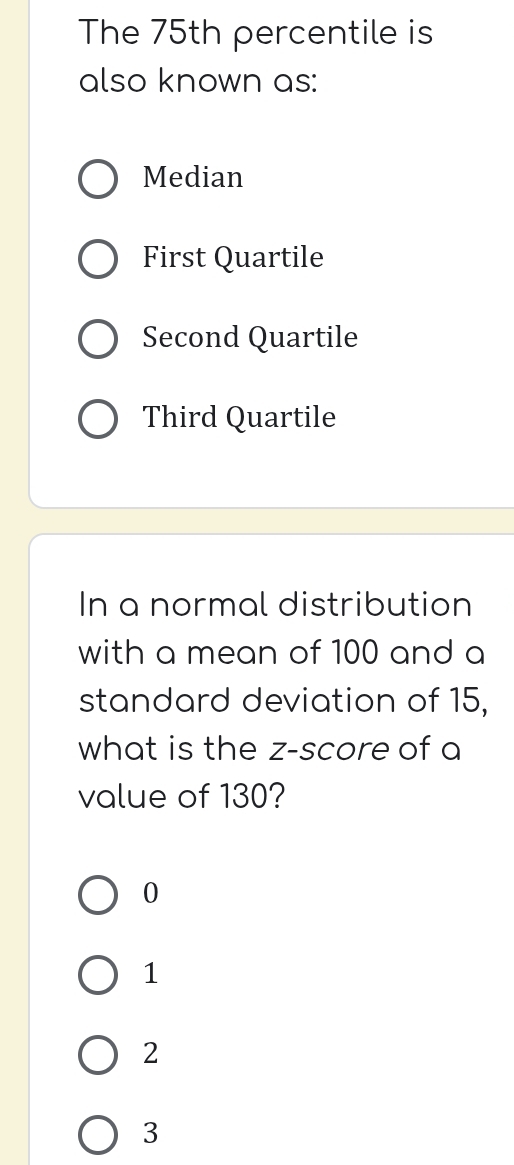Choose the First Quartile radio circle
This screenshot has height=1165, width=514.
click(97, 259)
